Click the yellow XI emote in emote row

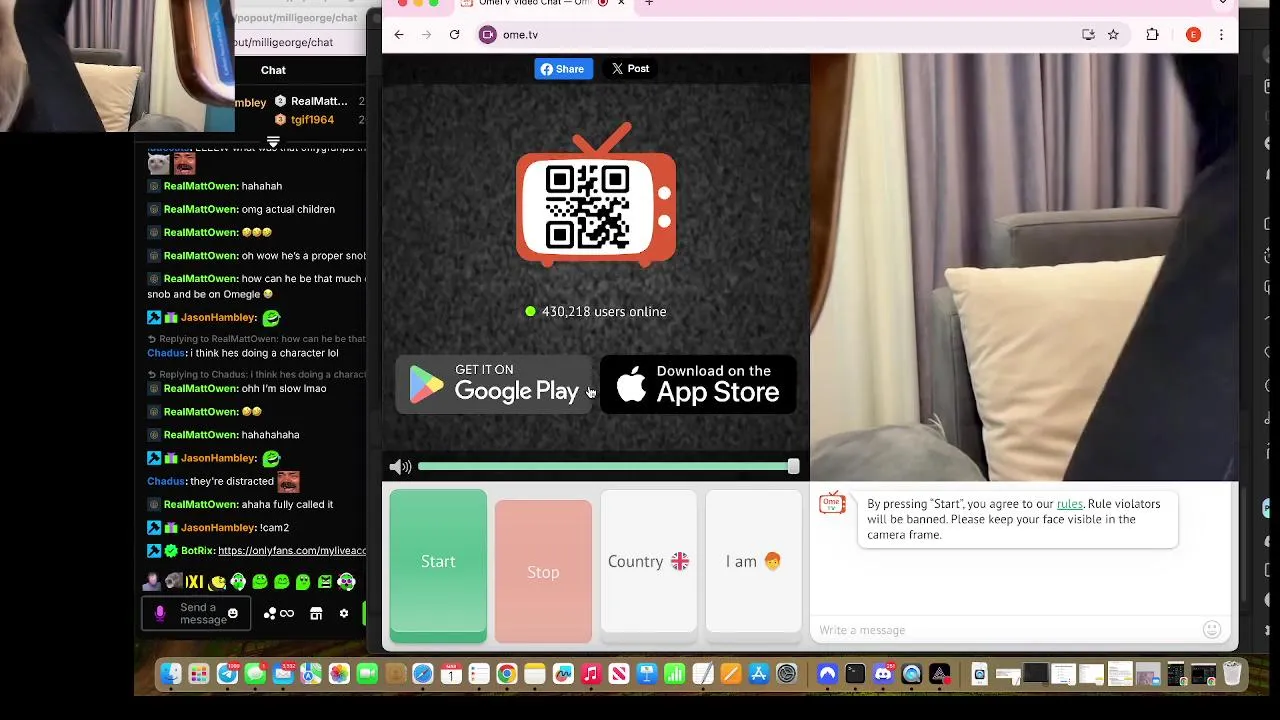coord(194,582)
